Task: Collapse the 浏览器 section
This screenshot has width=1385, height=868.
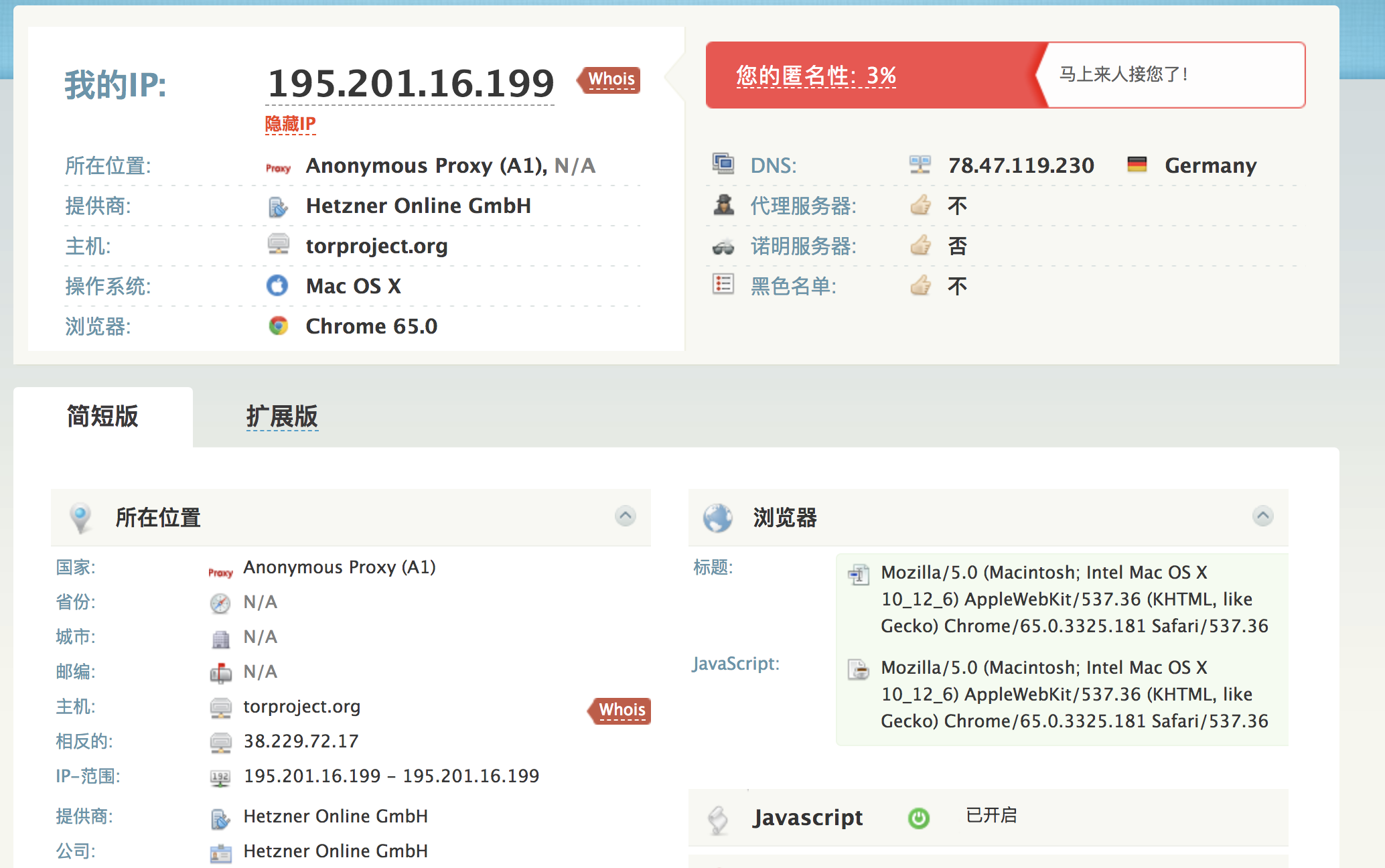Action: [x=1262, y=516]
